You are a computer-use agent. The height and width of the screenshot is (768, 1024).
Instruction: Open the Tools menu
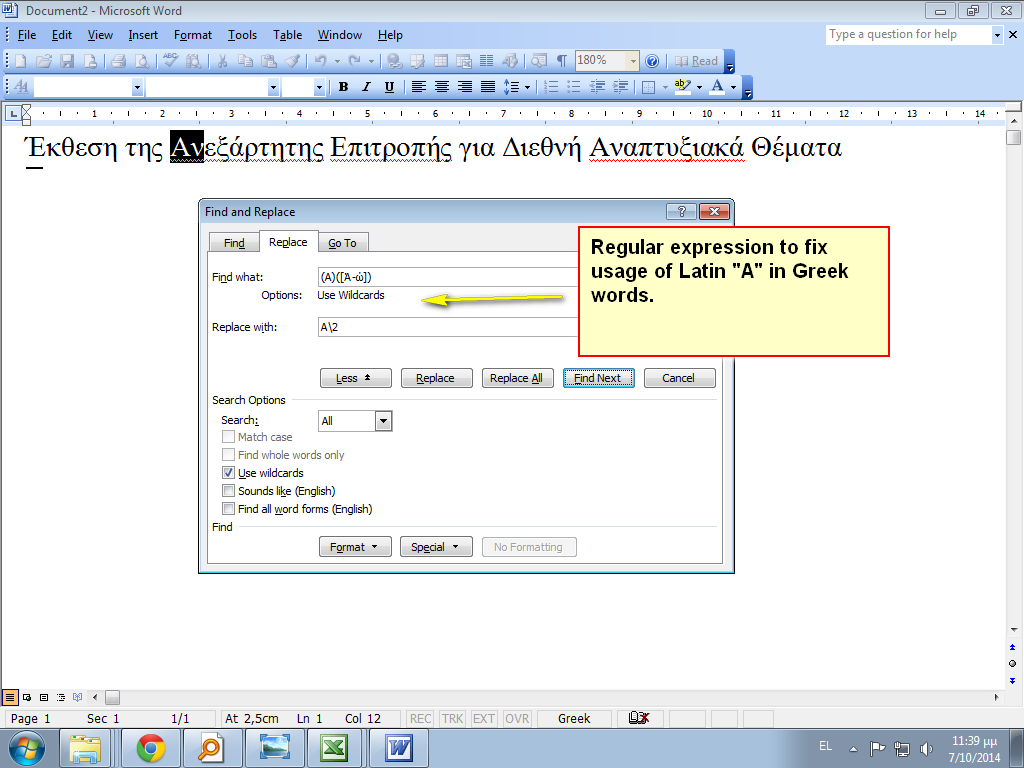[242, 35]
